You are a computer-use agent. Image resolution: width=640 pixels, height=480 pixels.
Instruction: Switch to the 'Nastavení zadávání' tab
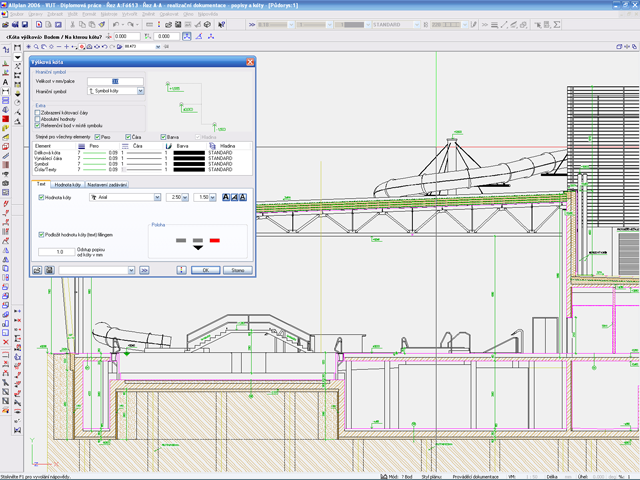[107, 185]
